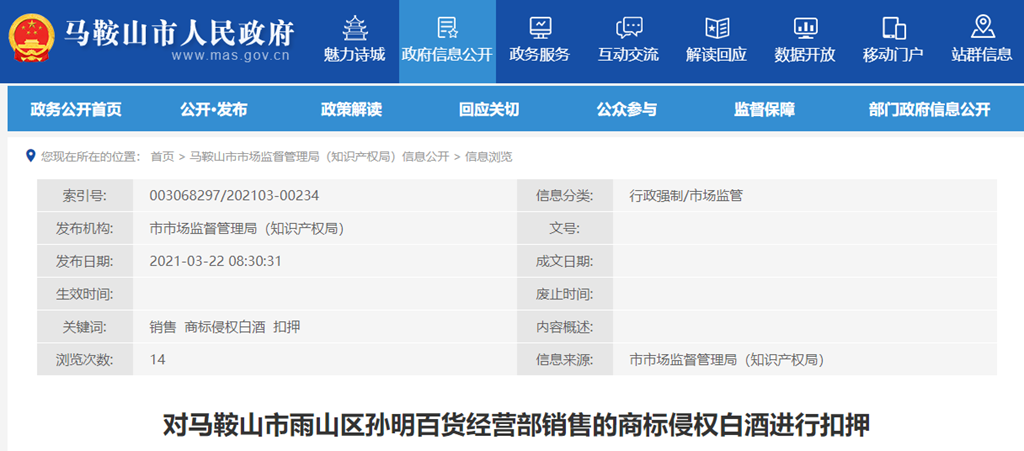Click the 信息分类 label cell
Viewport: 1024px width, 451px height.
565,195
